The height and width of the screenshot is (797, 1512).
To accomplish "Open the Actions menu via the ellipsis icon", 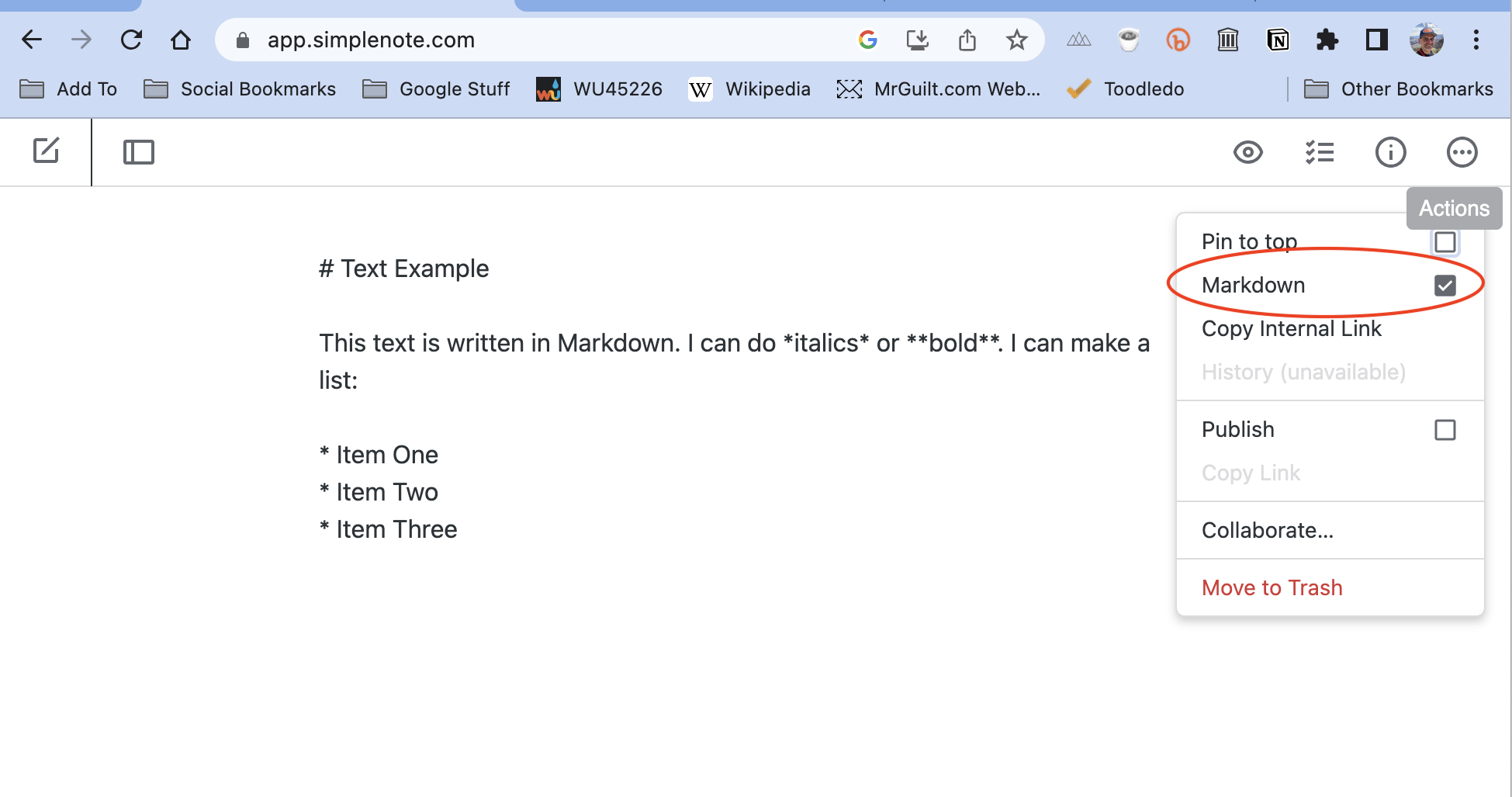I will click(x=1462, y=152).
